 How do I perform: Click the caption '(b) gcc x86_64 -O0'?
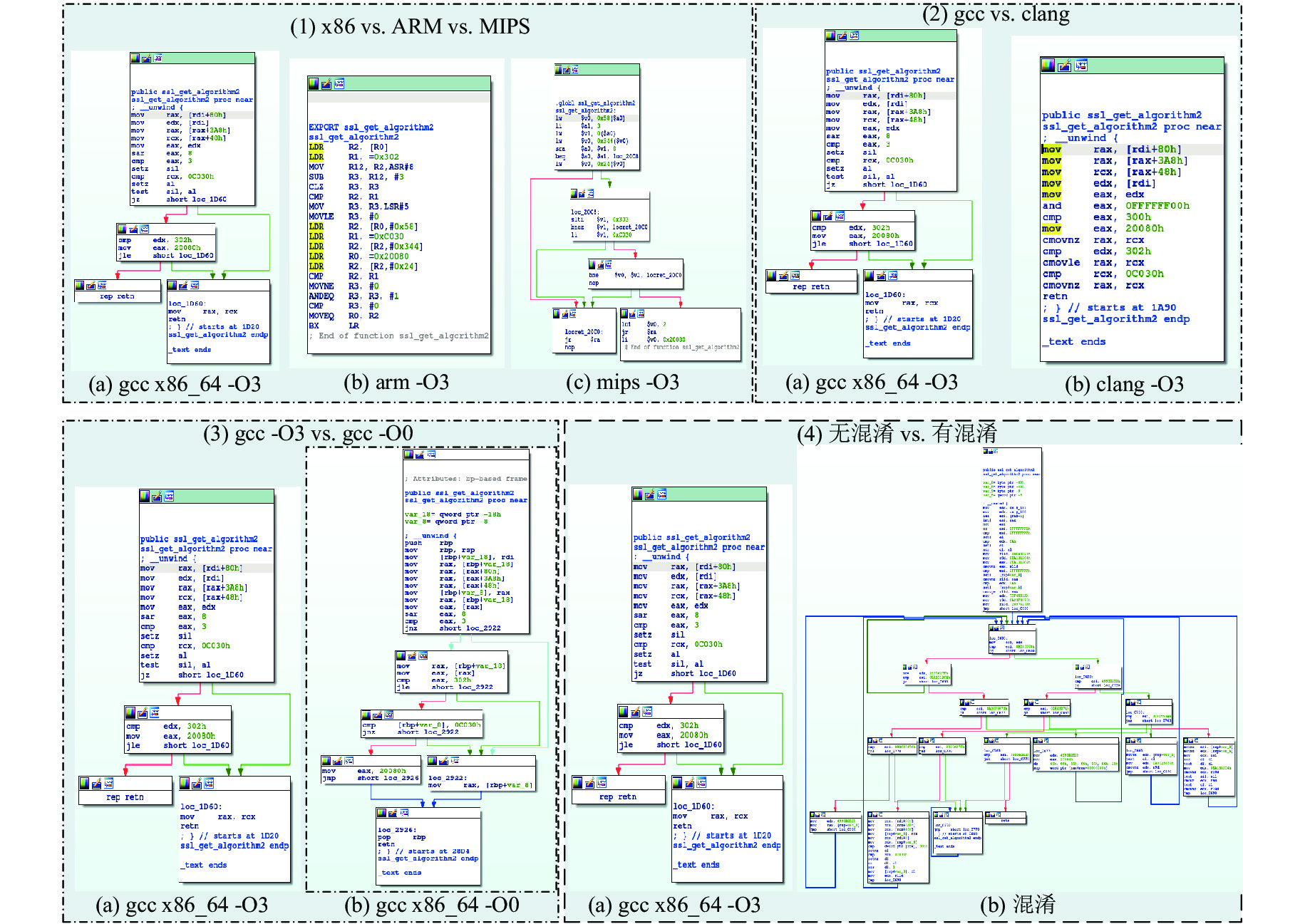tap(432, 905)
